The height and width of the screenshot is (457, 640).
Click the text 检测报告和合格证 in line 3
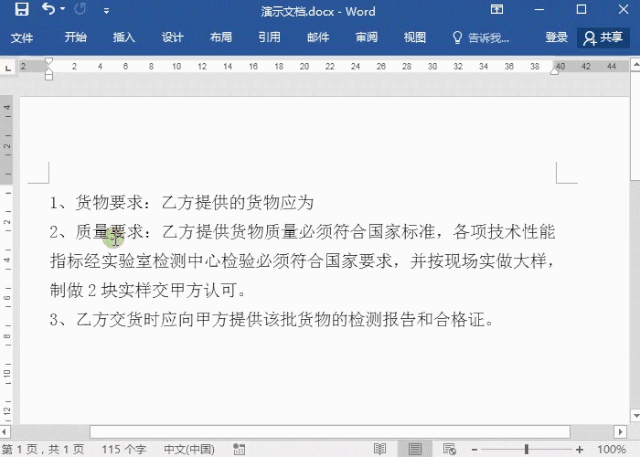(x=416, y=319)
